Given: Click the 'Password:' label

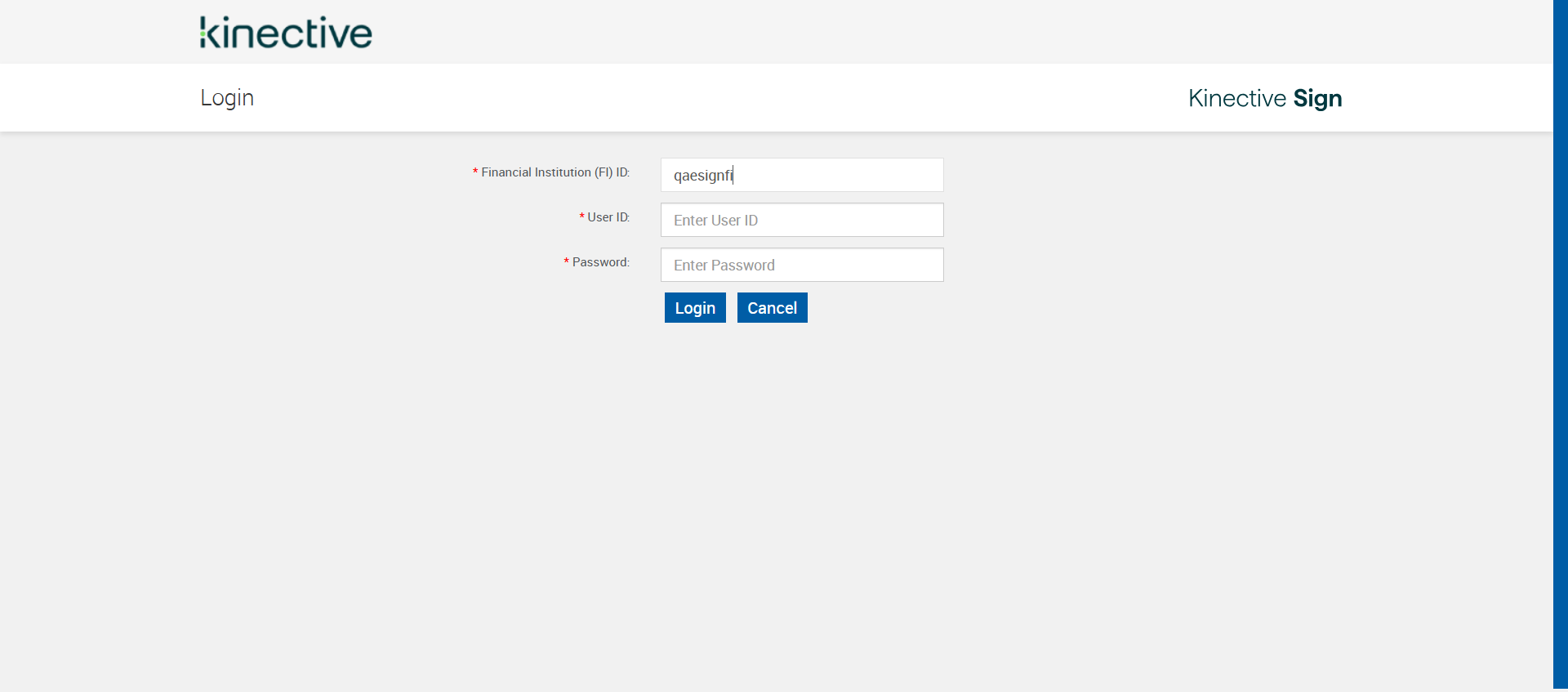Looking at the screenshot, I should pos(601,262).
